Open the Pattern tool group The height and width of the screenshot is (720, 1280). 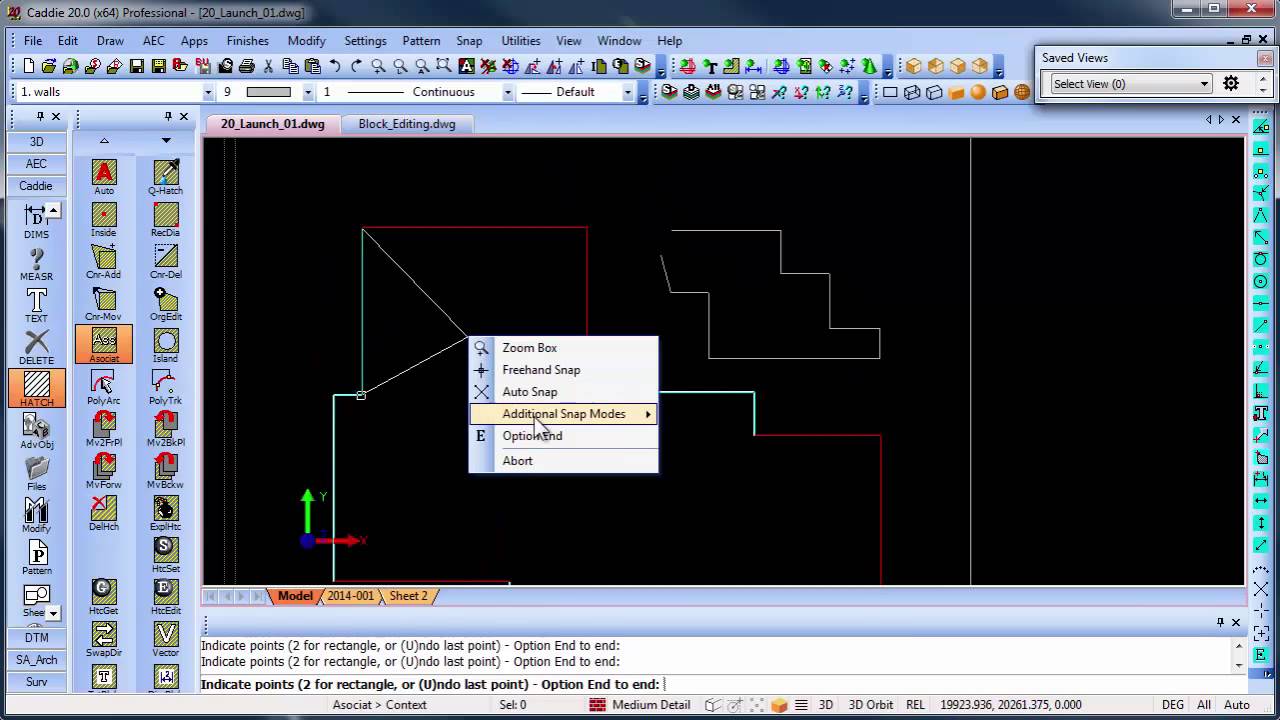pyautogui.click(x=36, y=556)
